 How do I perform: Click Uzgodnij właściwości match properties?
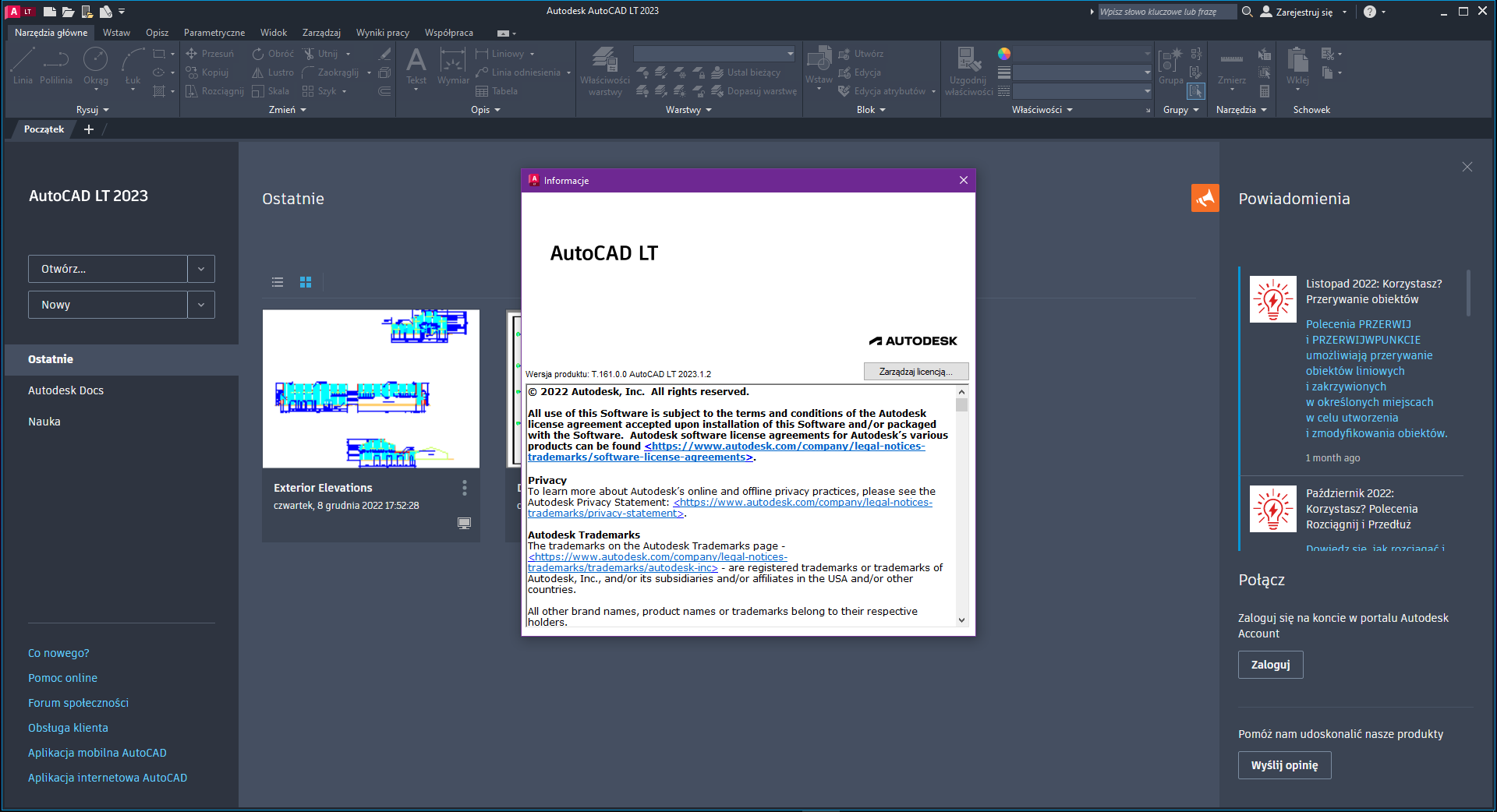(x=968, y=71)
